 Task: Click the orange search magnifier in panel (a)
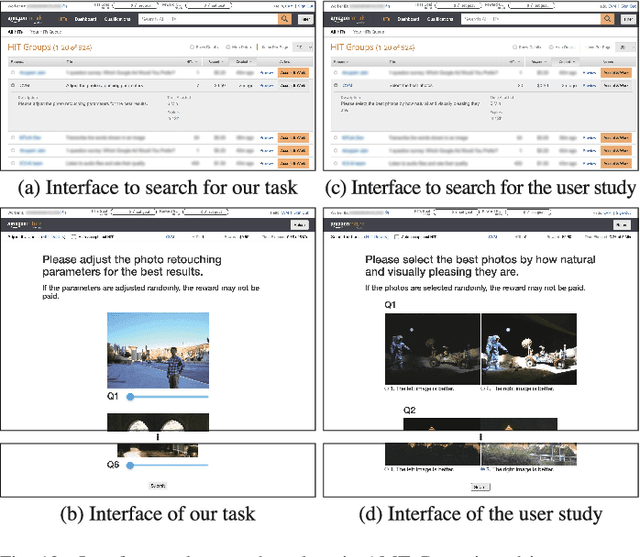point(284,18)
